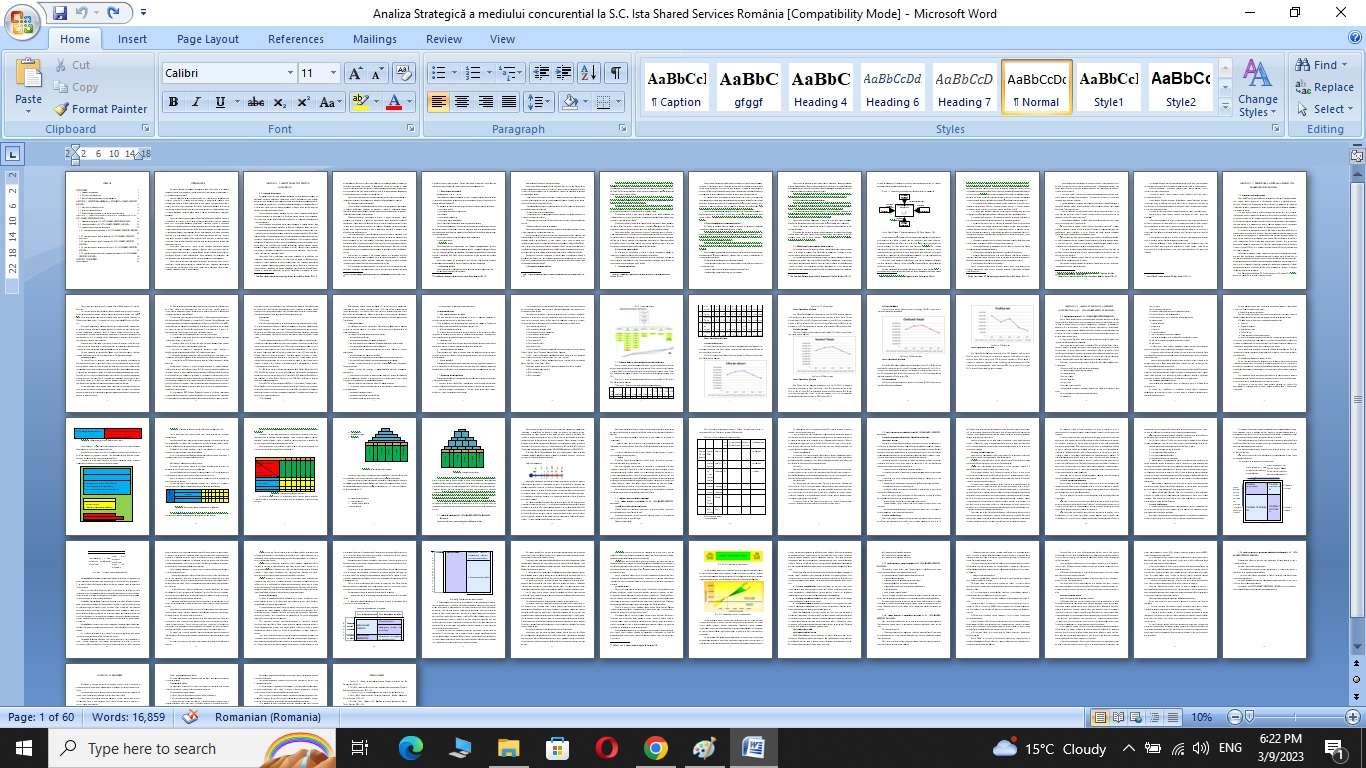Apply the Heading 4 style
Screen dimensions: 1366x768
(820, 88)
